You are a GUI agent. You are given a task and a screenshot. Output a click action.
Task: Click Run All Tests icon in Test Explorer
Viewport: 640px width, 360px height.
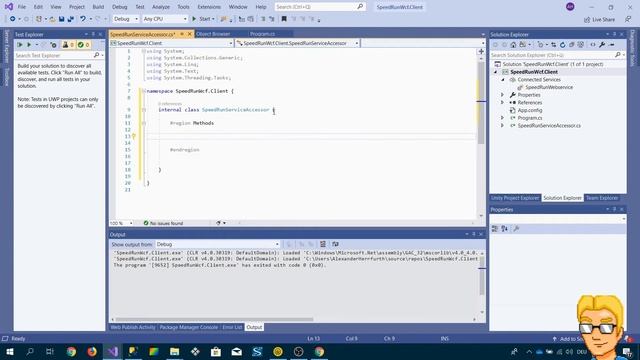[20, 44]
